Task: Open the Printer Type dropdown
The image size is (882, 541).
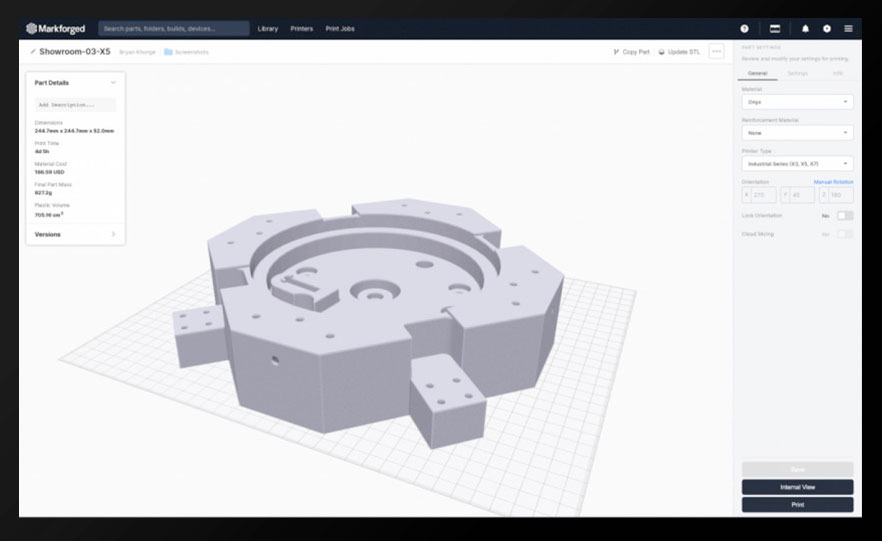Action: pos(797,164)
